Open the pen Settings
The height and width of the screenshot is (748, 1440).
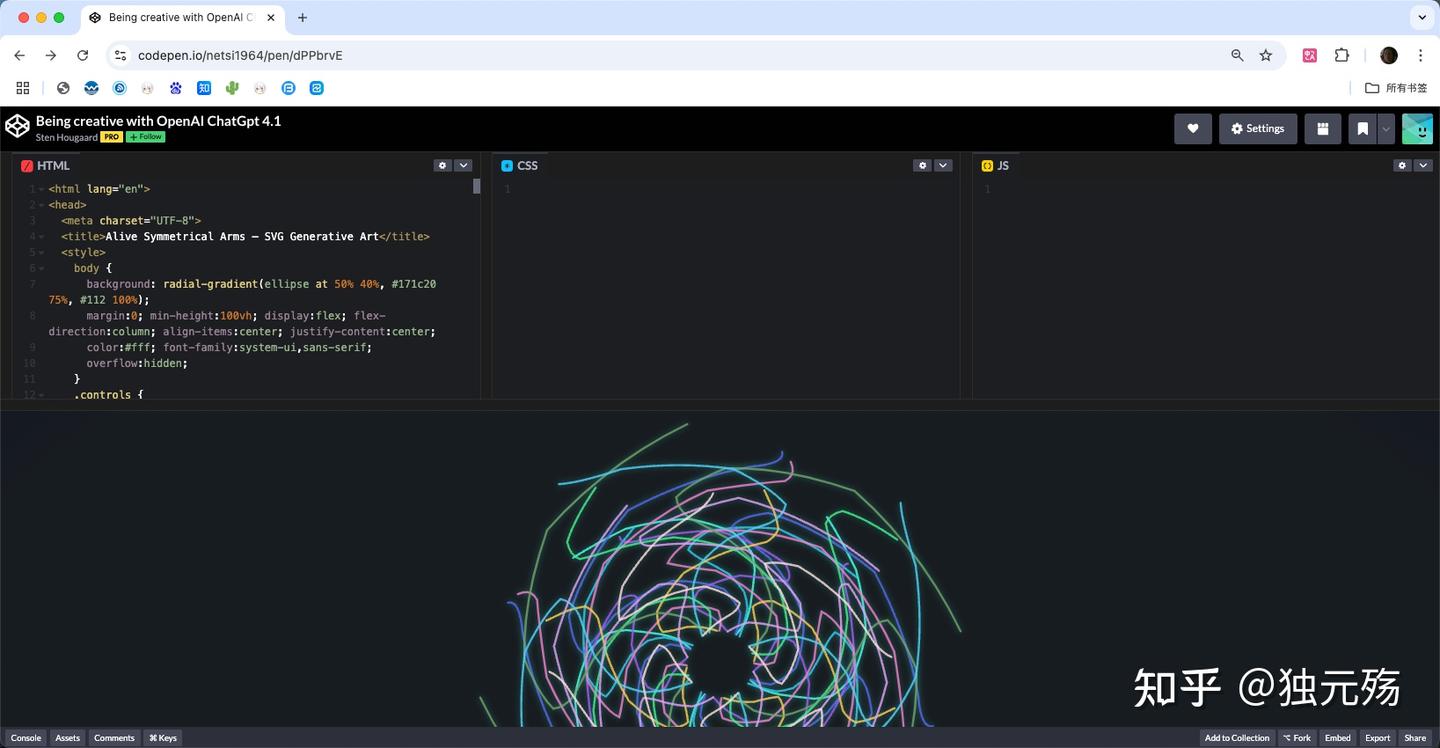tap(1258, 128)
